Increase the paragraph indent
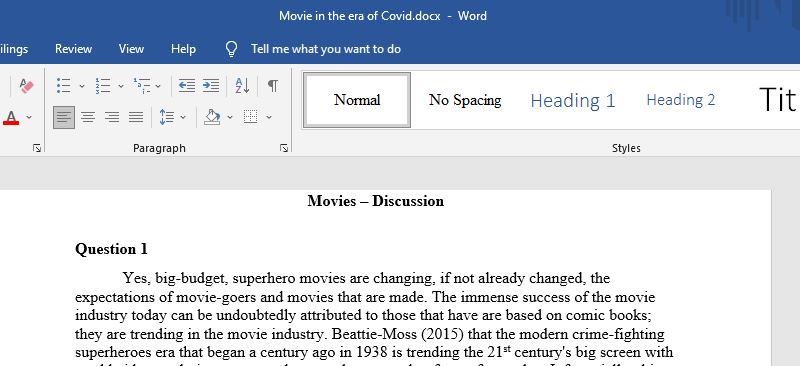This screenshot has width=800, height=366. (x=211, y=85)
